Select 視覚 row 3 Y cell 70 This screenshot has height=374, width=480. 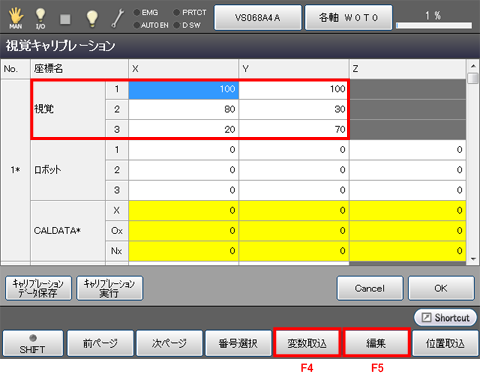(294, 129)
